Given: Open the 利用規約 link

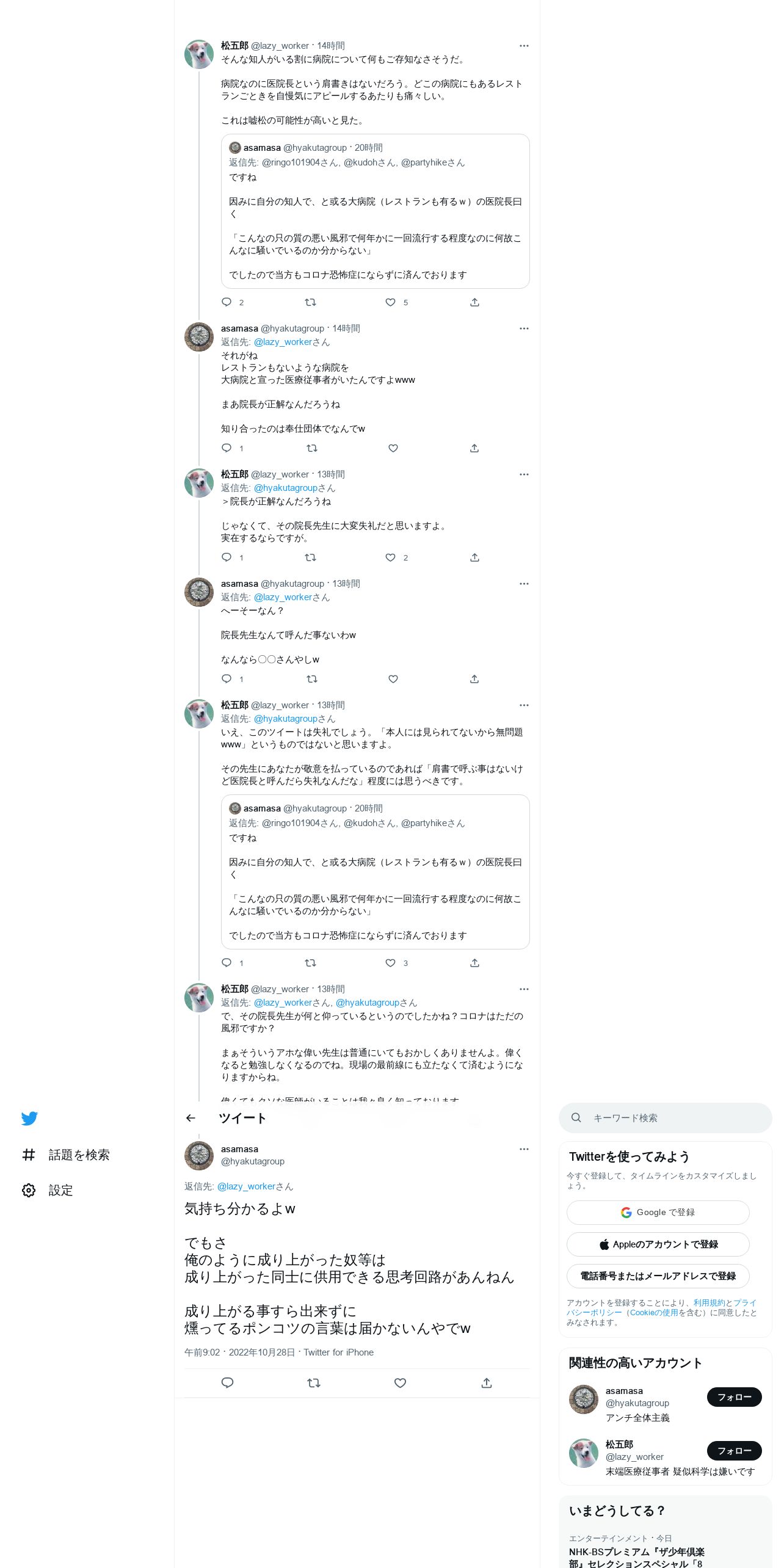Looking at the screenshot, I should (709, 1303).
